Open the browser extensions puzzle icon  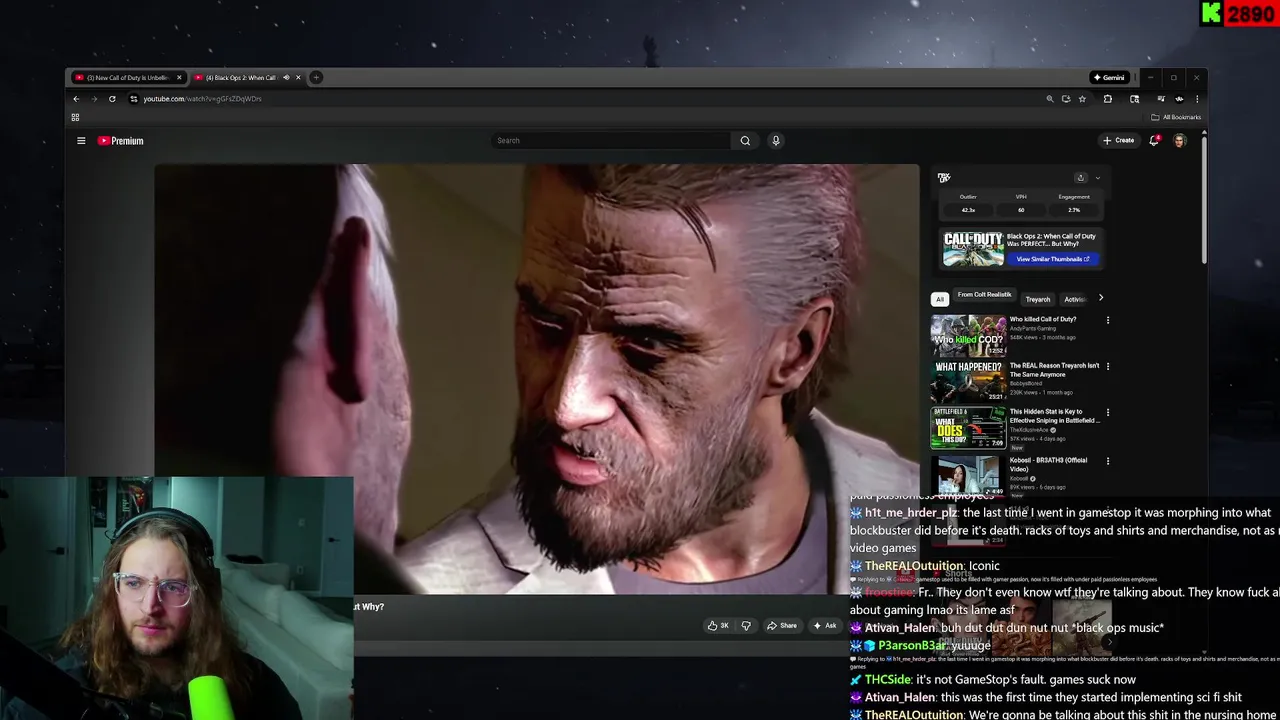tap(1107, 99)
